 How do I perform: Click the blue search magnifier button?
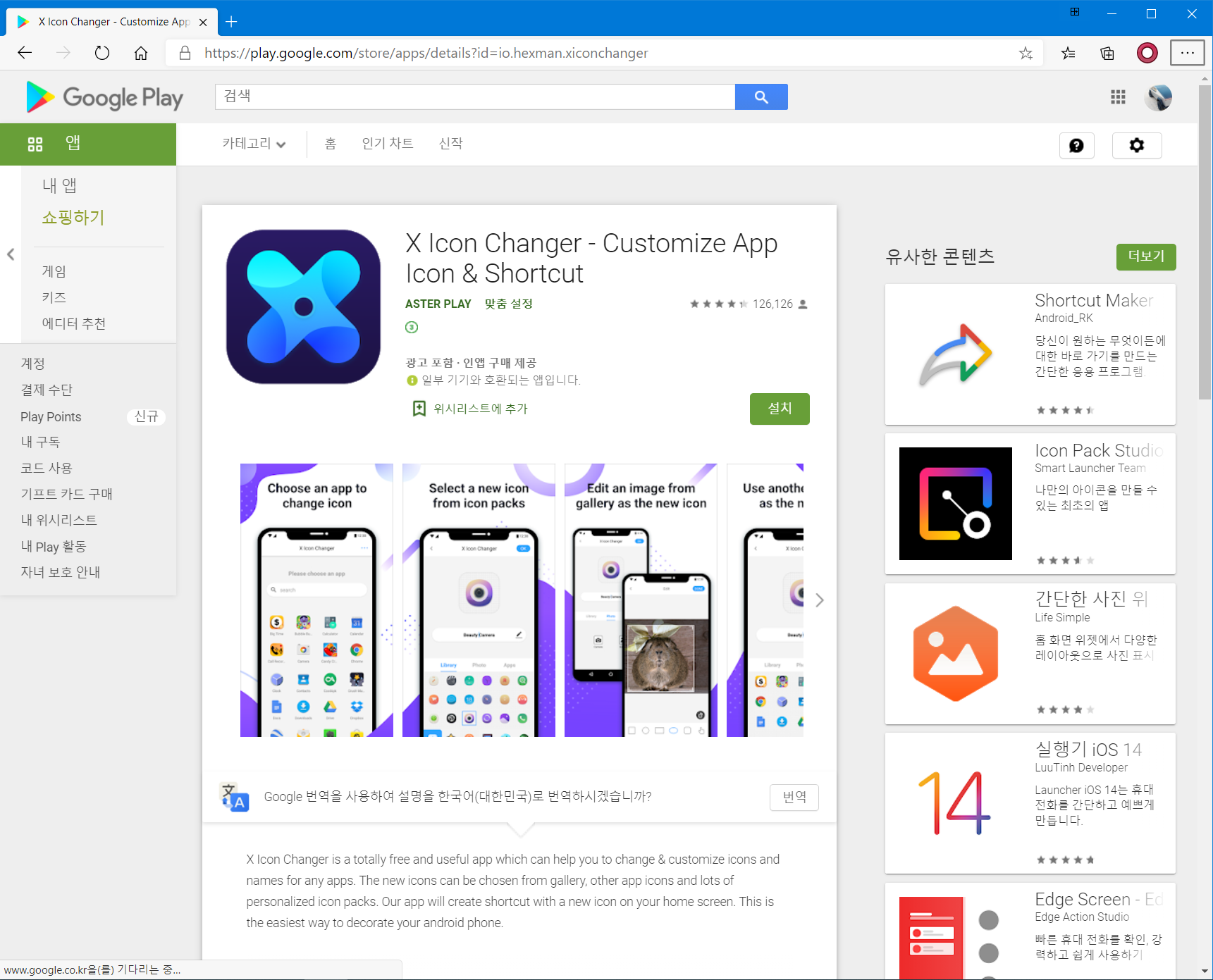coord(761,97)
